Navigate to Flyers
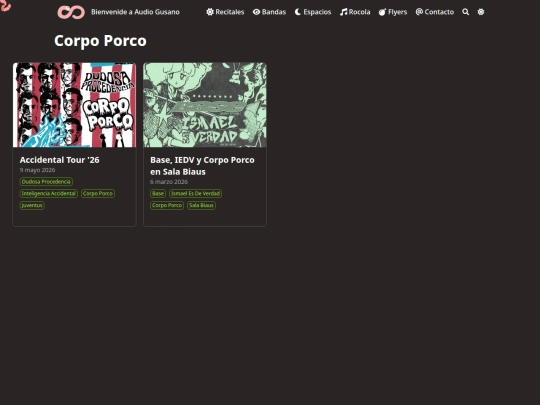Viewport: 540px width, 405px height. tap(393, 12)
